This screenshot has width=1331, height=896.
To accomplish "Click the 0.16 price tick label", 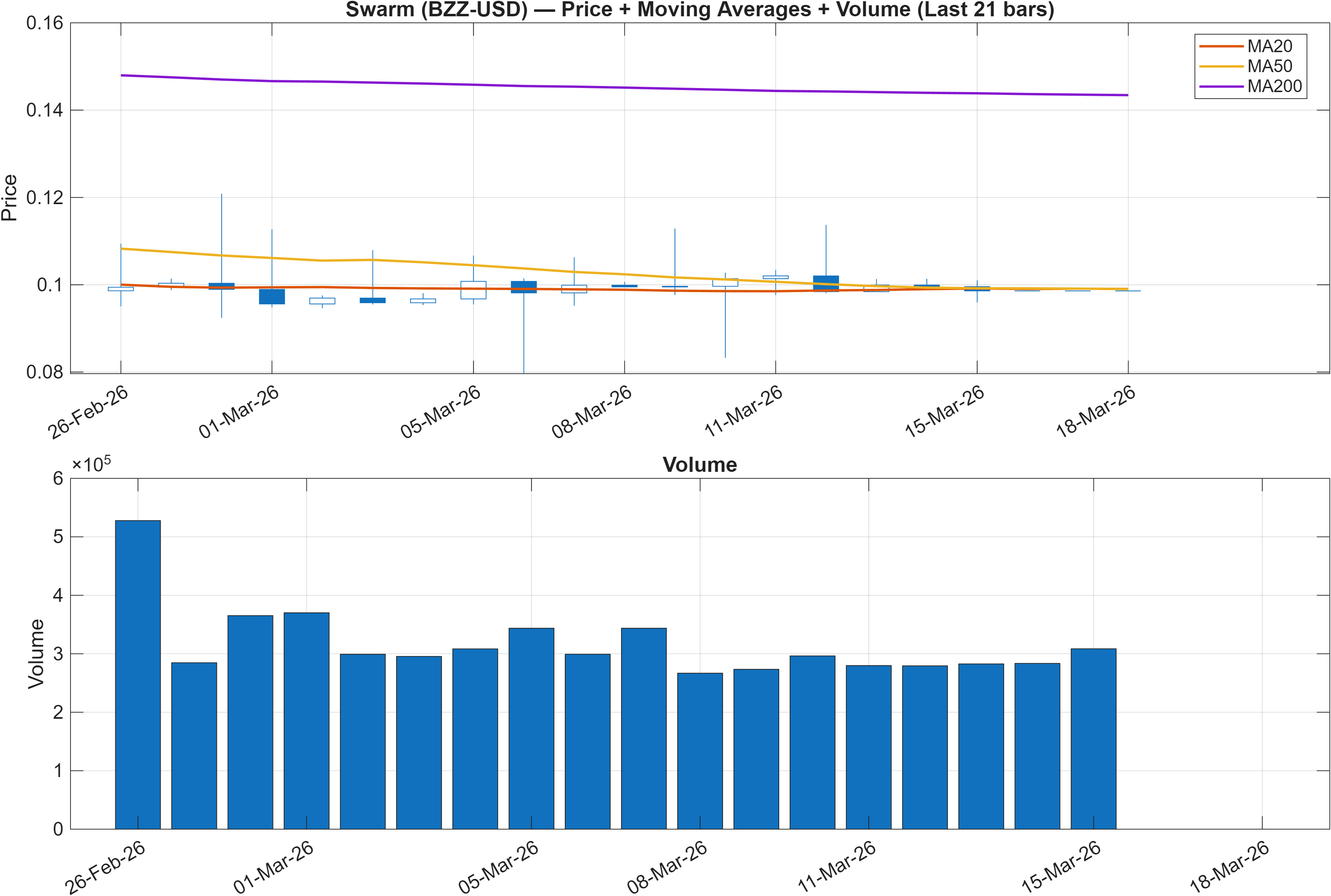I will tap(44, 23).
